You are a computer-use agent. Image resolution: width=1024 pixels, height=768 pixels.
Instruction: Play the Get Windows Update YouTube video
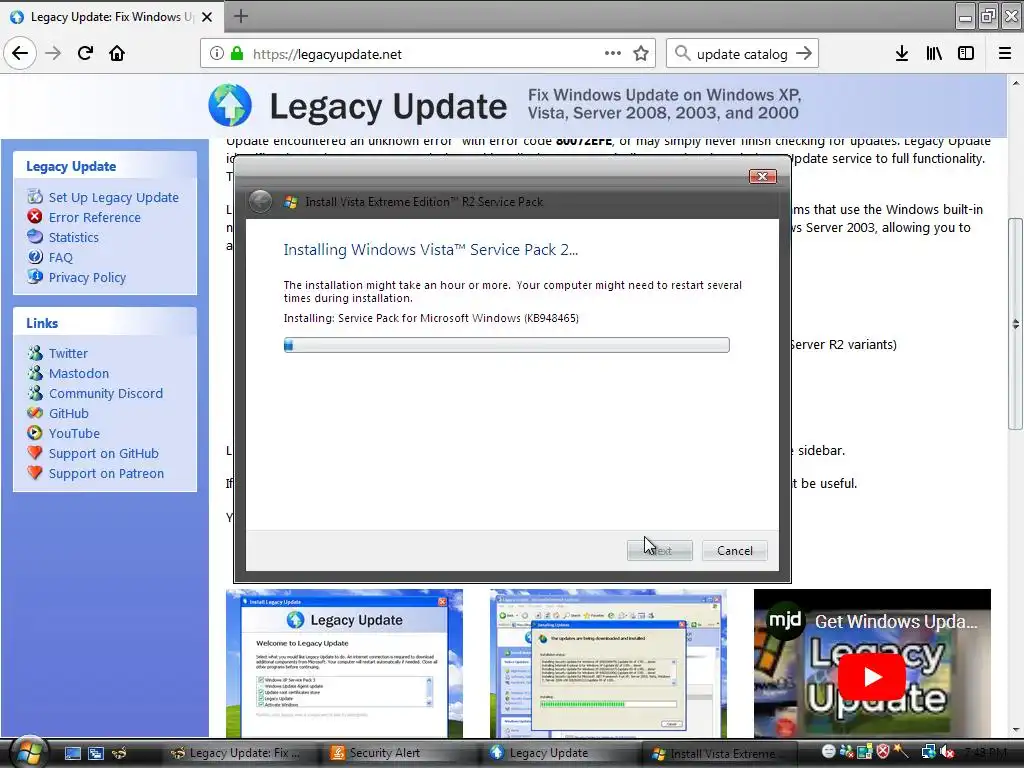point(872,677)
